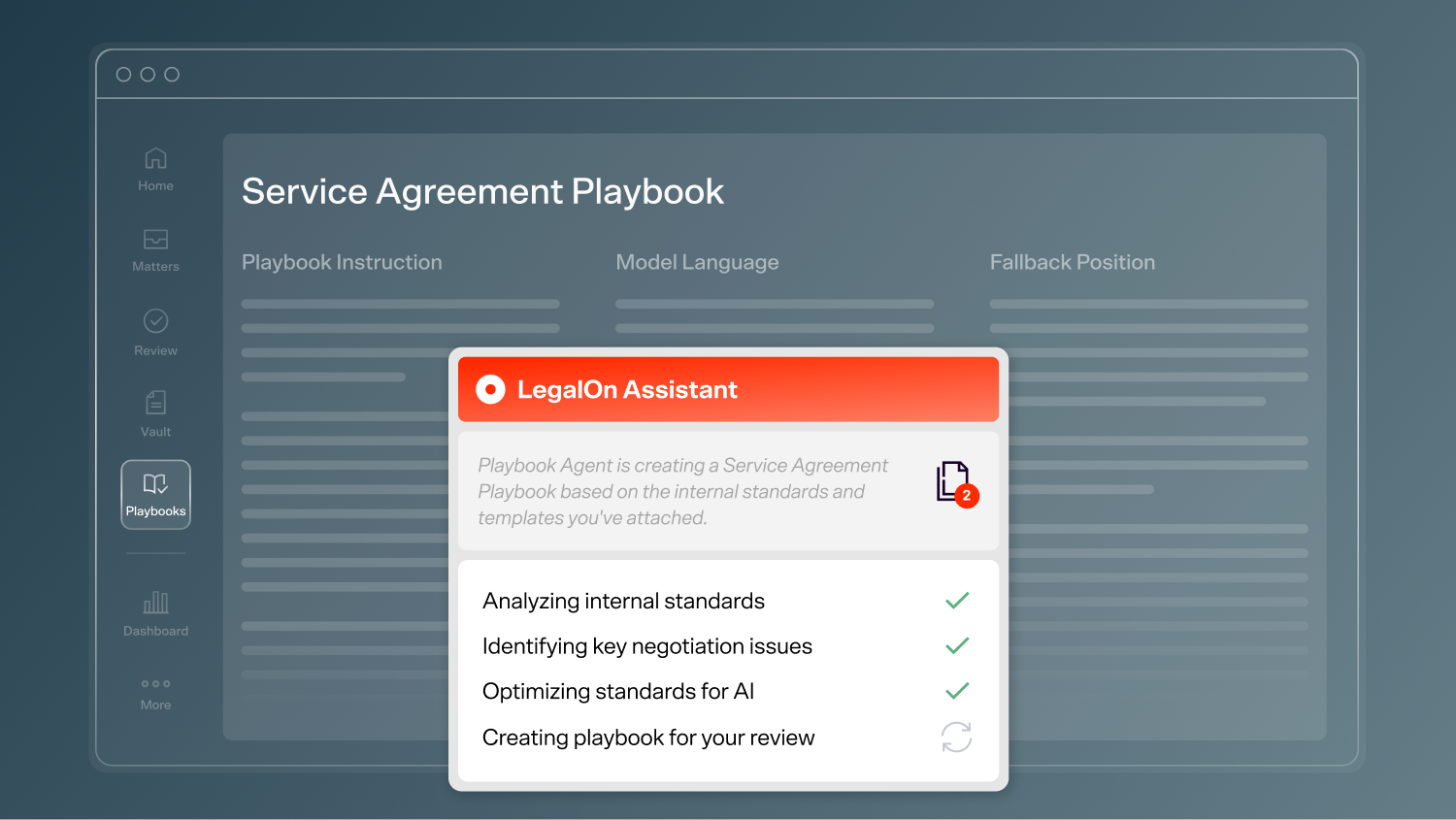Click checkmark beside Optimizing standards for AI
This screenshot has height=820, width=1456.
click(x=957, y=691)
